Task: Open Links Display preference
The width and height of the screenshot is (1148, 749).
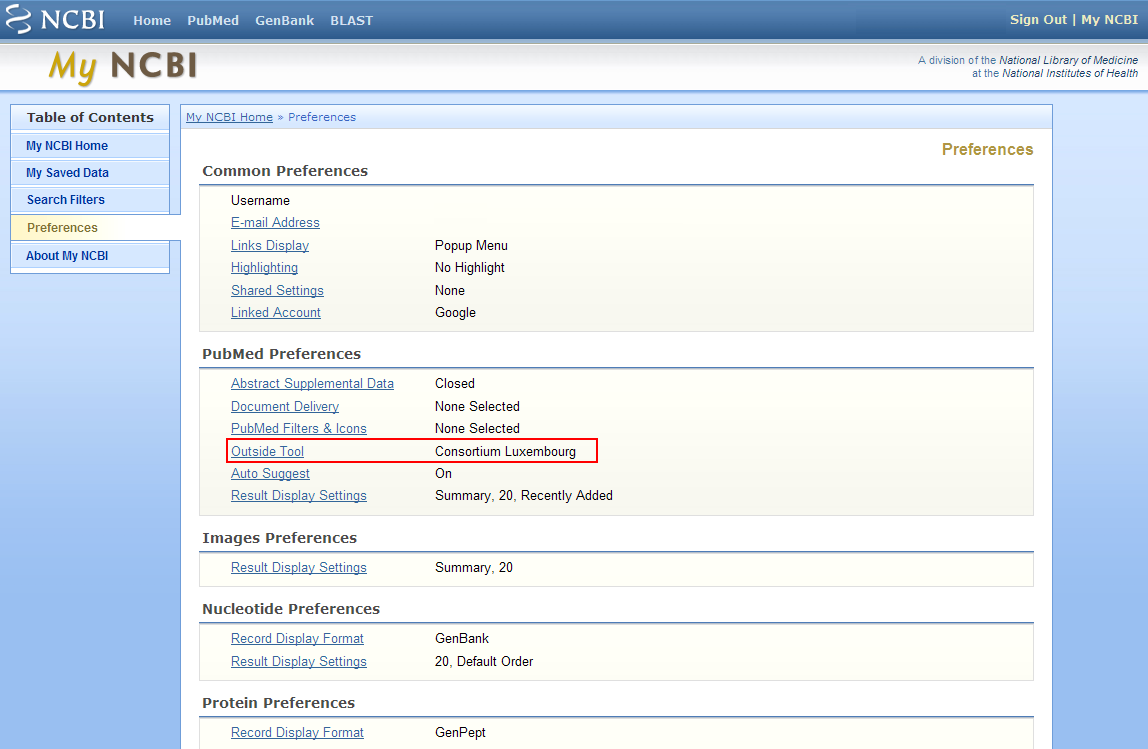Action: coord(270,245)
